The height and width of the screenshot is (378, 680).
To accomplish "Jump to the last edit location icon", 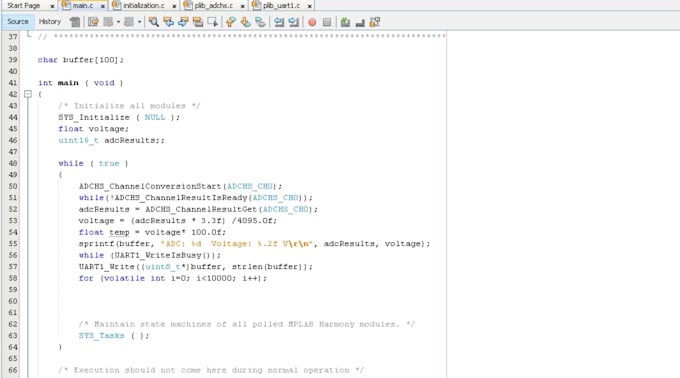I will [93, 22].
